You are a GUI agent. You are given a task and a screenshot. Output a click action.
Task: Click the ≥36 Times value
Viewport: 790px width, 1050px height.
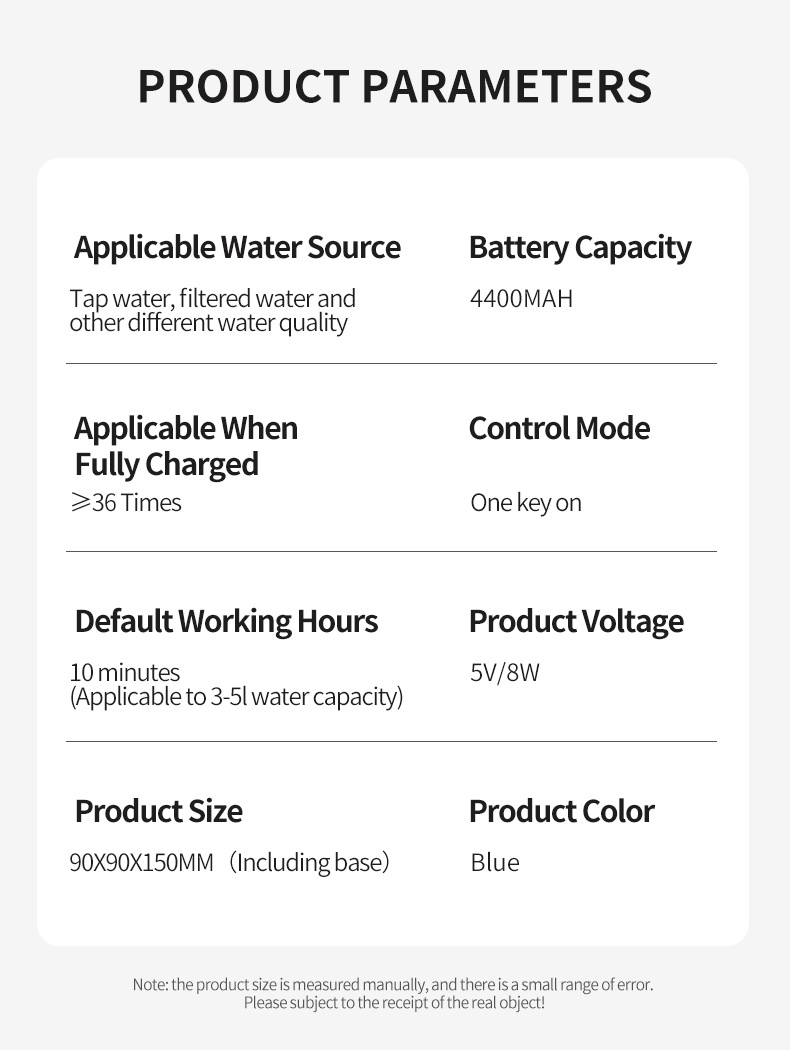pos(126,503)
